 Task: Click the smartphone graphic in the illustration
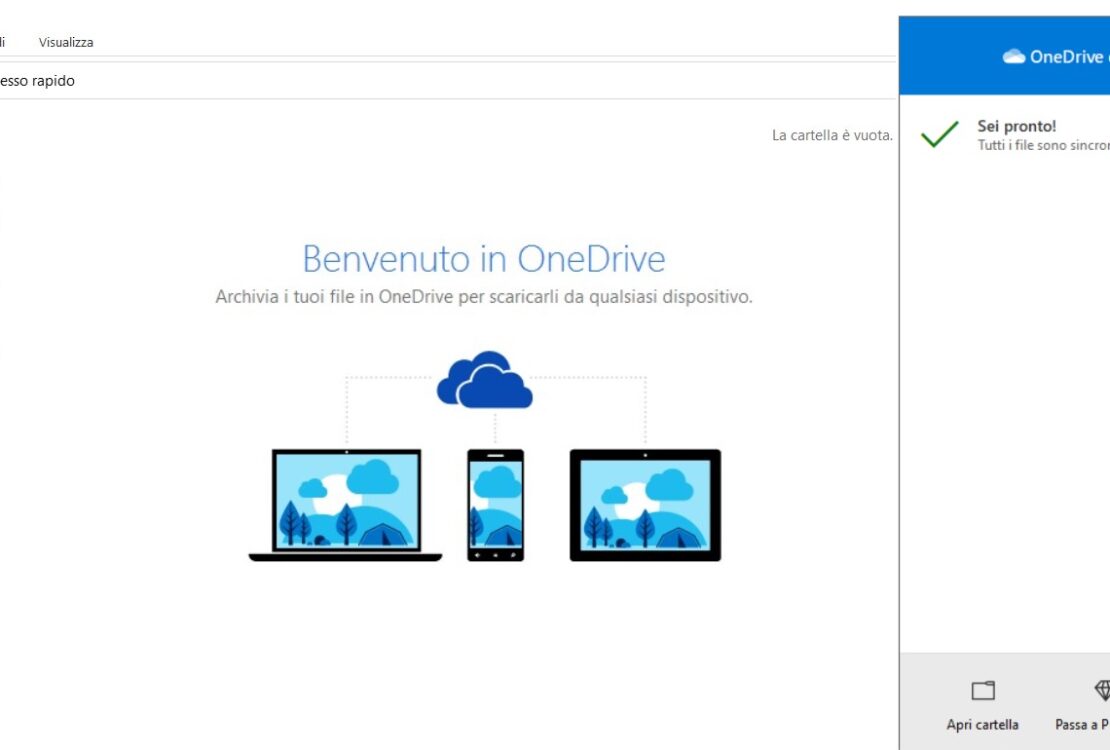[x=495, y=505]
